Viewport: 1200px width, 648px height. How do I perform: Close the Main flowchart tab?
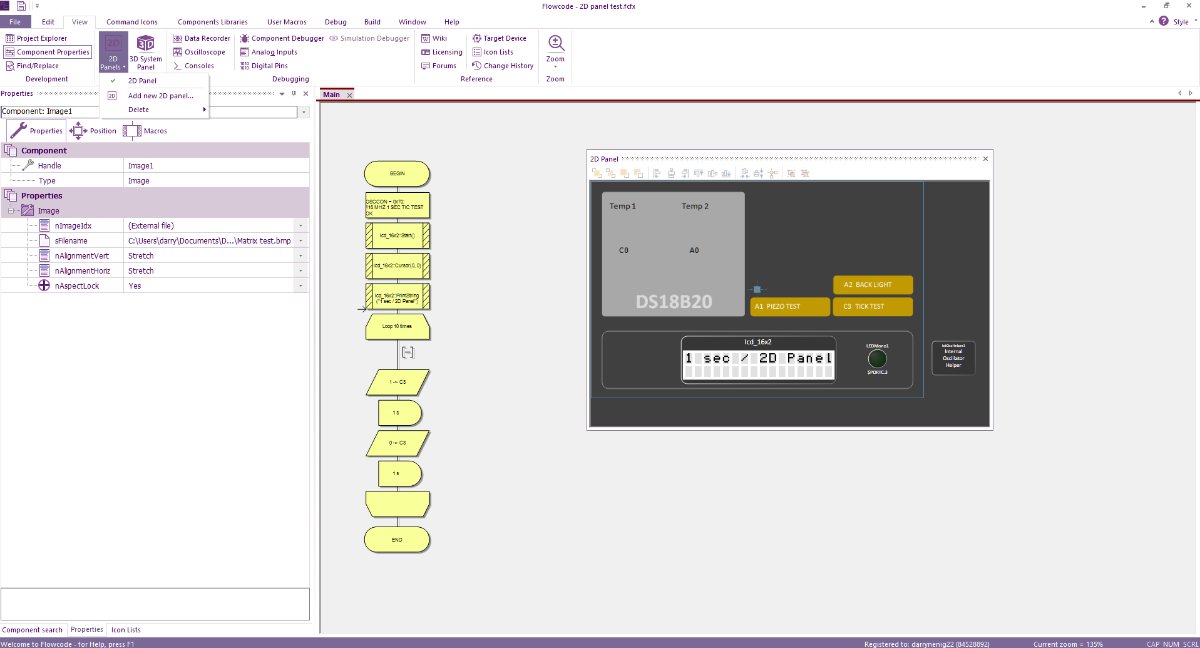coord(349,95)
